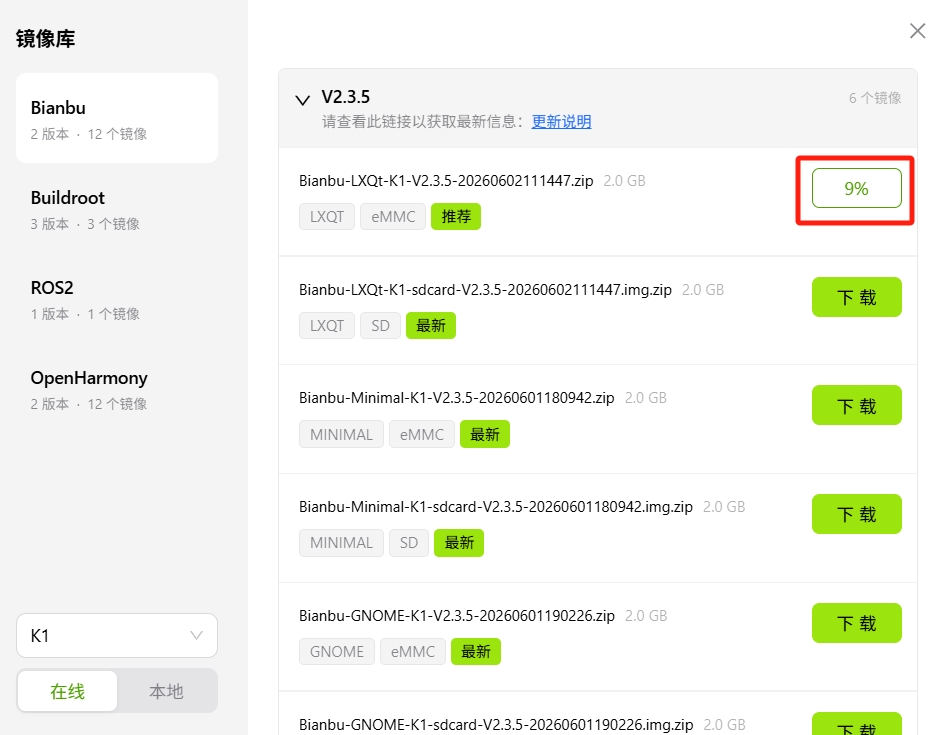Viewport: 951px width, 735px height.
Task: Download Bianbu-LXQt-K1-sdcard image
Action: point(856,297)
